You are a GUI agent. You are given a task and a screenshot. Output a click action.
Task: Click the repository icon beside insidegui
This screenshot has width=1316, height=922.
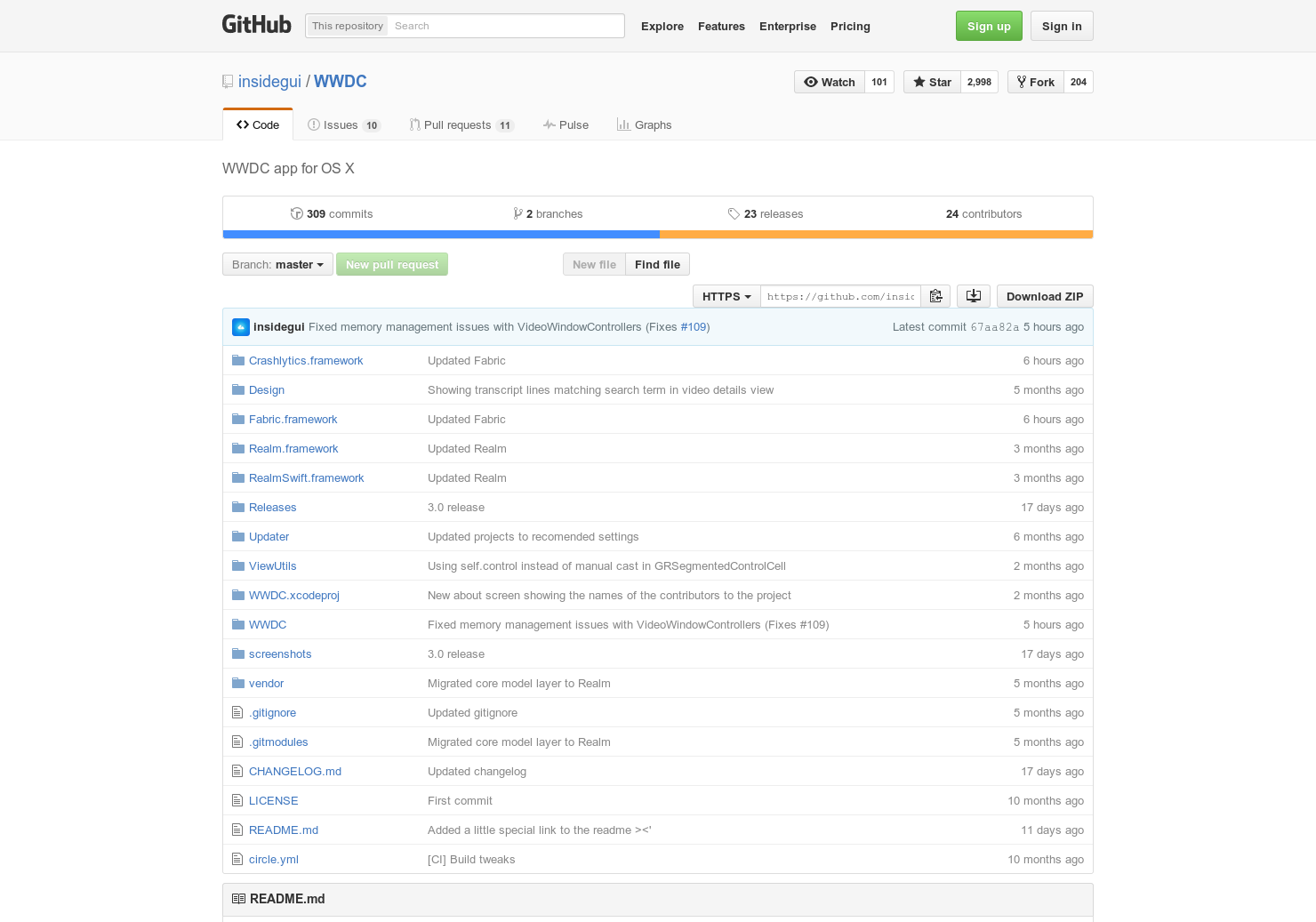coord(228,82)
